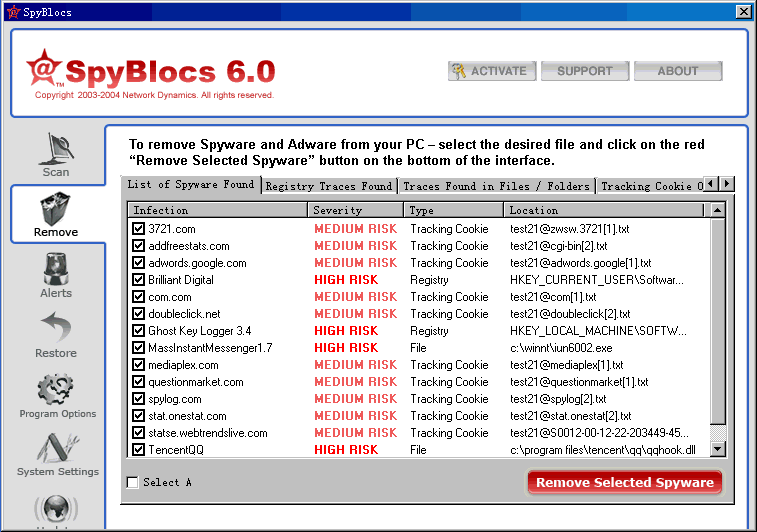Click the SpyBlocs title bar icon

[14, 12]
